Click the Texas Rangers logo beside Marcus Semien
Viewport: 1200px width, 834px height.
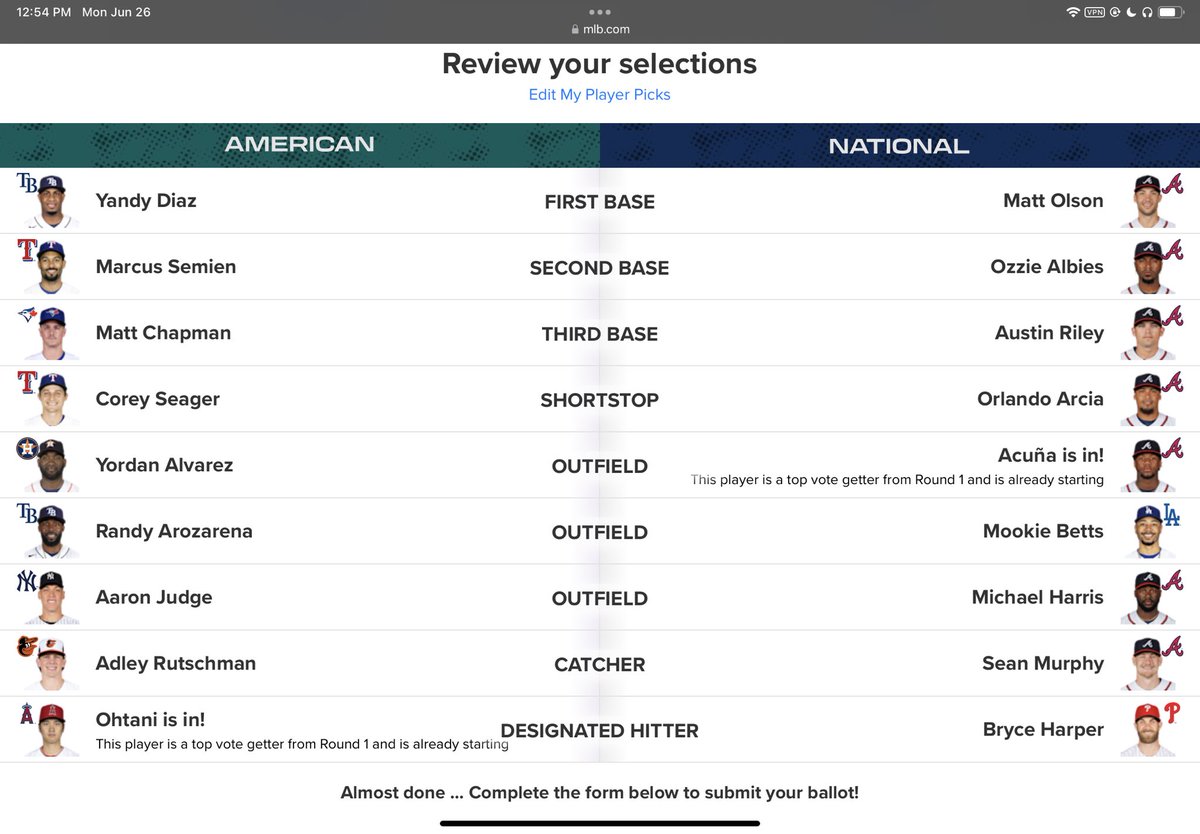click(x=27, y=250)
